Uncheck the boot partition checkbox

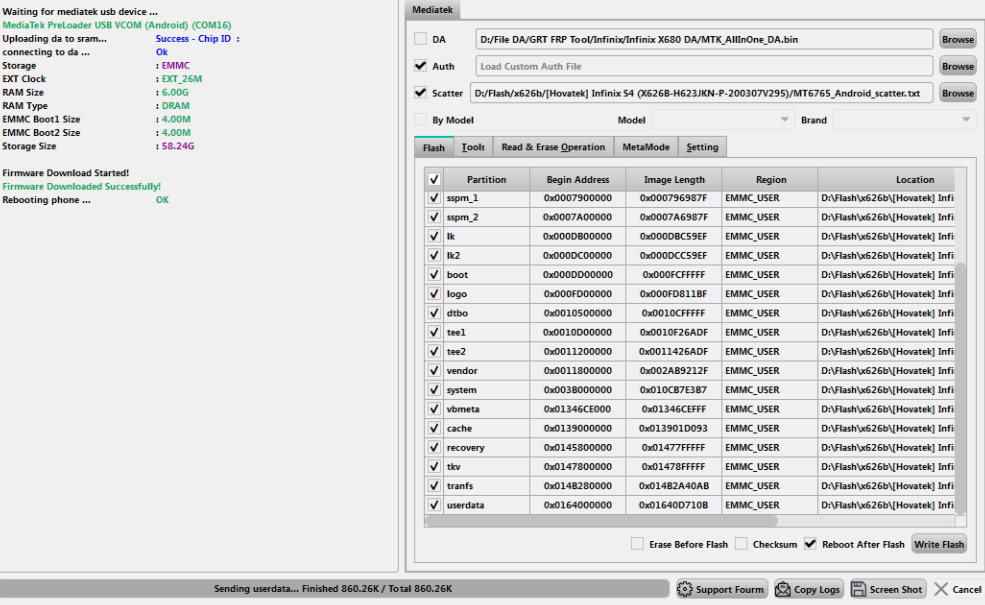[x=433, y=275]
